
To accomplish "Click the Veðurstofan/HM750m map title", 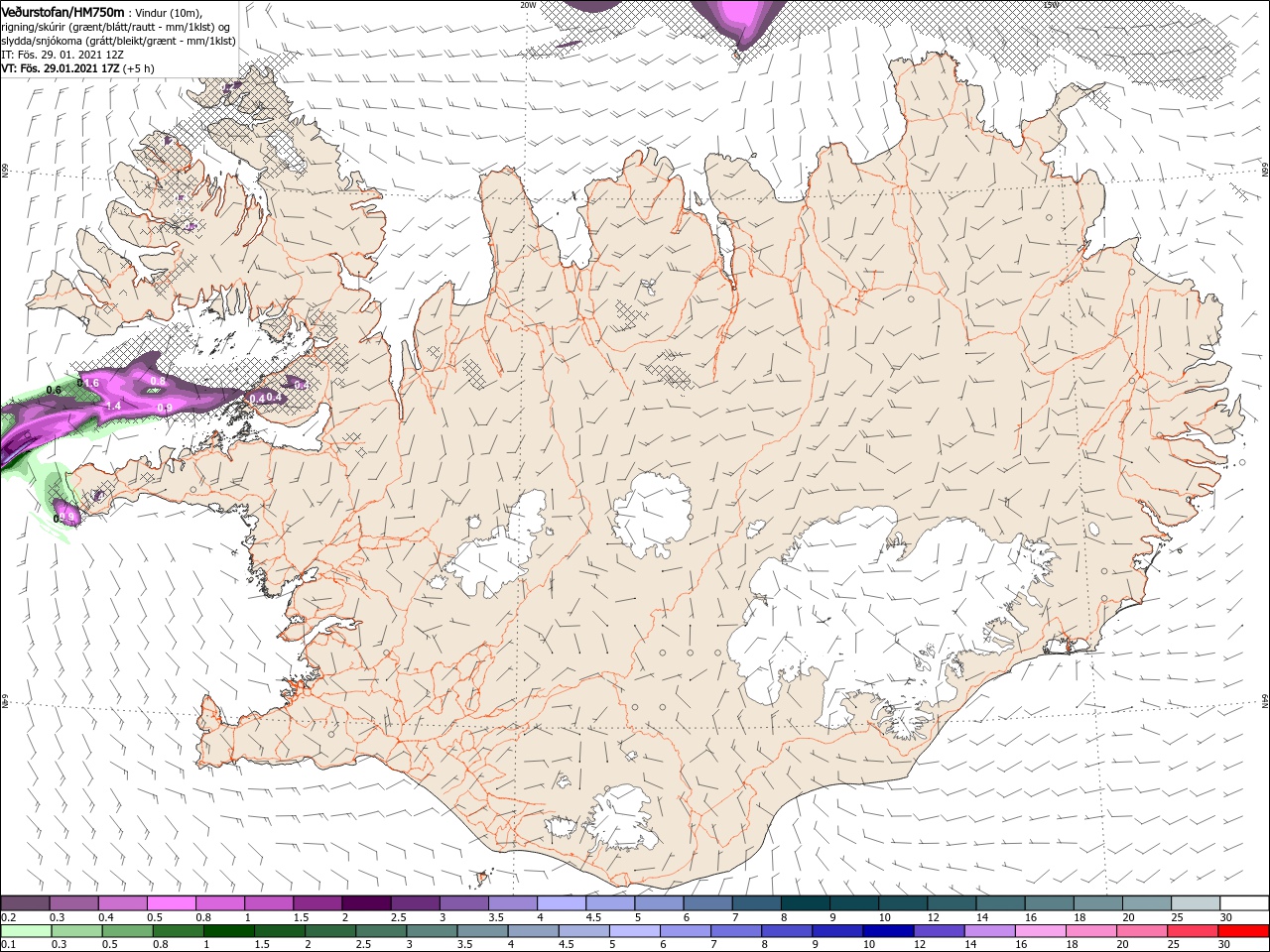I will [x=63, y=11].
